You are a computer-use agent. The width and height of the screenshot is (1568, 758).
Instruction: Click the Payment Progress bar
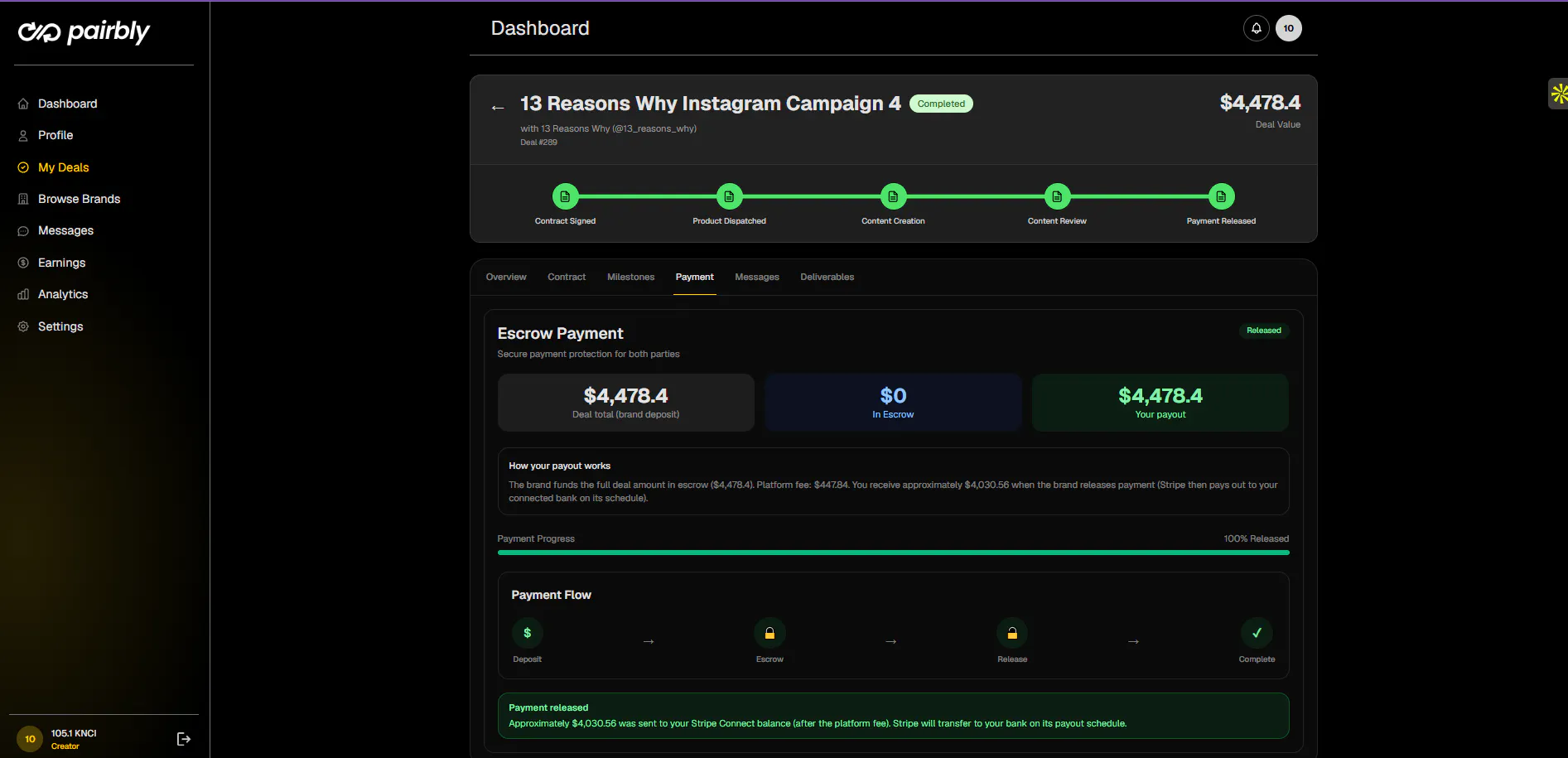click(893, 553)
